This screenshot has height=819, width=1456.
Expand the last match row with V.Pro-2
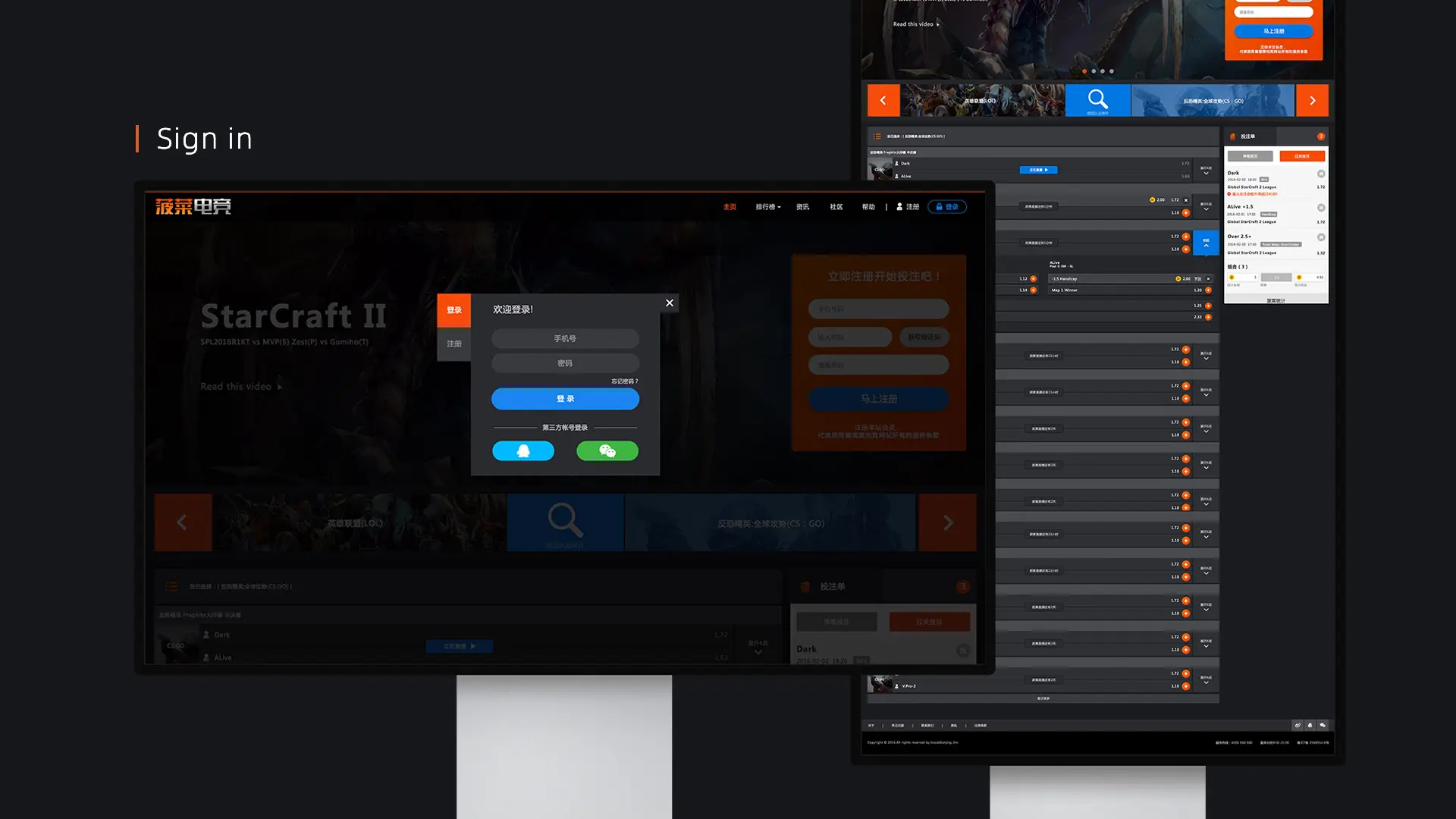point(1206,680)
